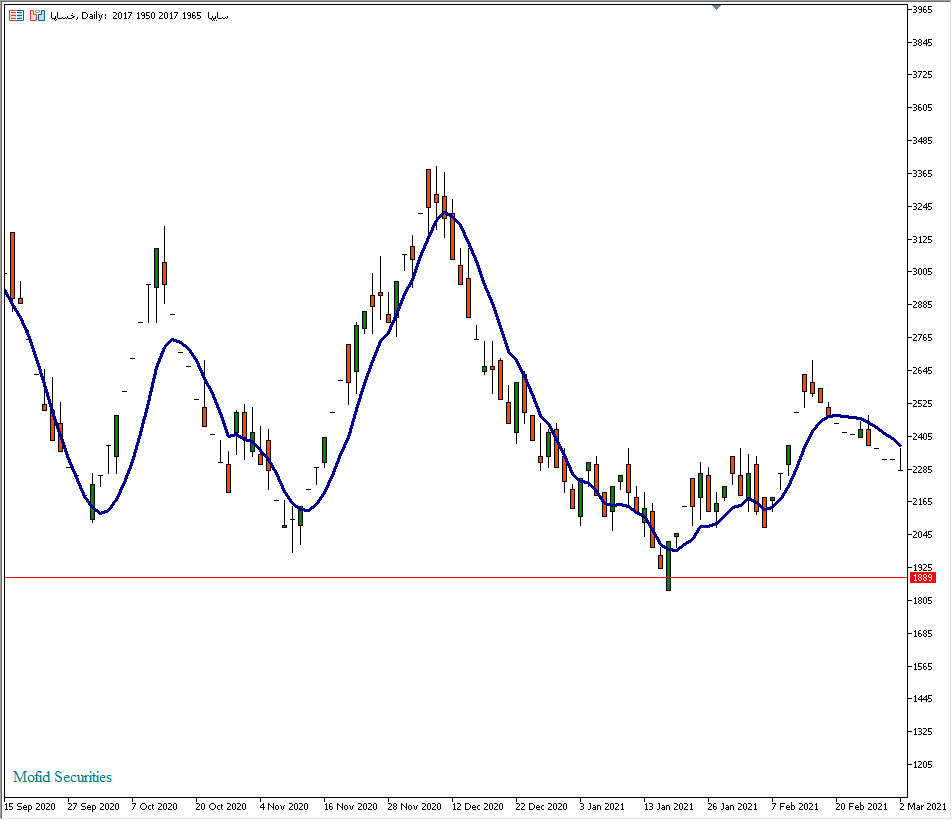The image size is (952, 820).
Task: Click the 13 Jan 2021 date label
Action: tap(669, 806)
